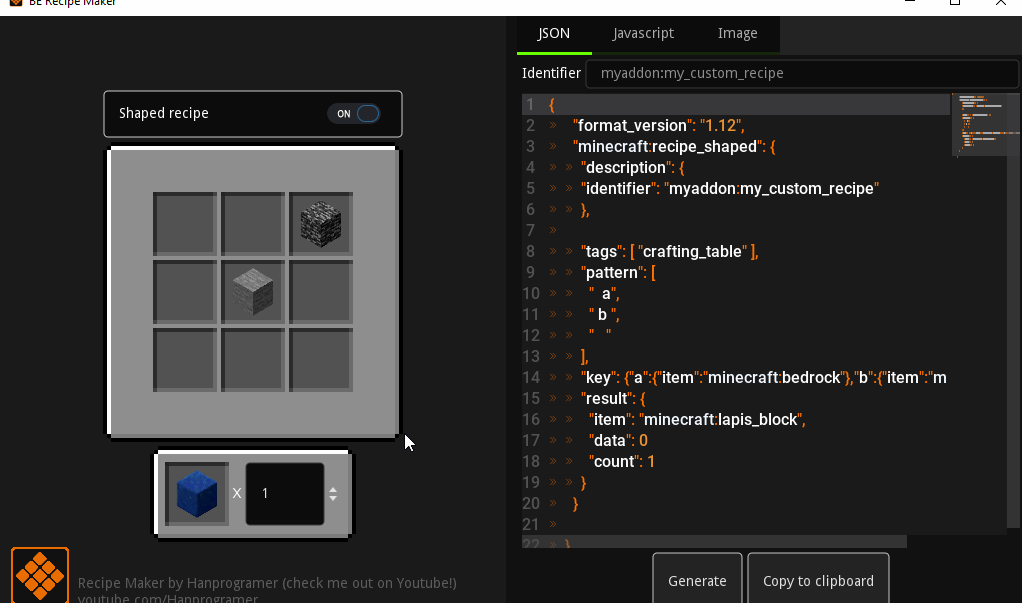This screenshot has width=1022, height=603.
Task: Select the empty top-left crafting slot
Action: (184, 224)
